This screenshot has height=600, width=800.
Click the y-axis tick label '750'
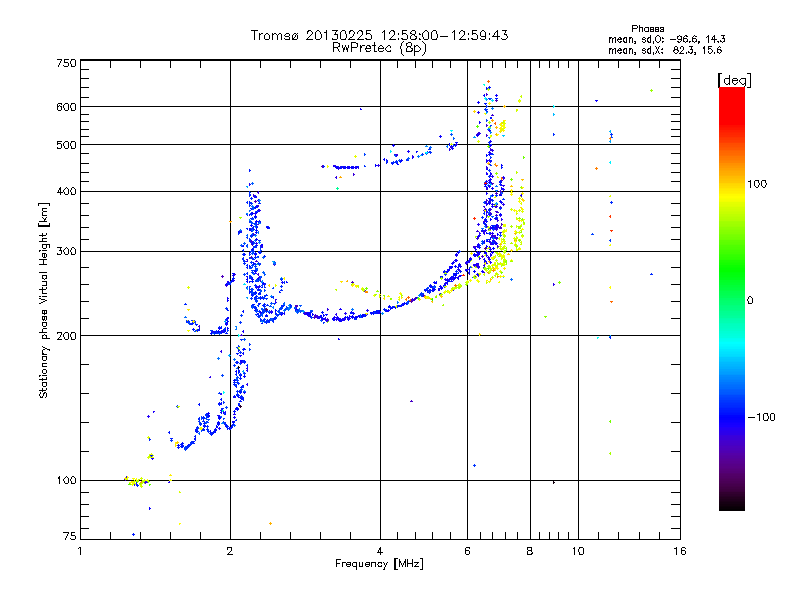[x=66, y=63]
